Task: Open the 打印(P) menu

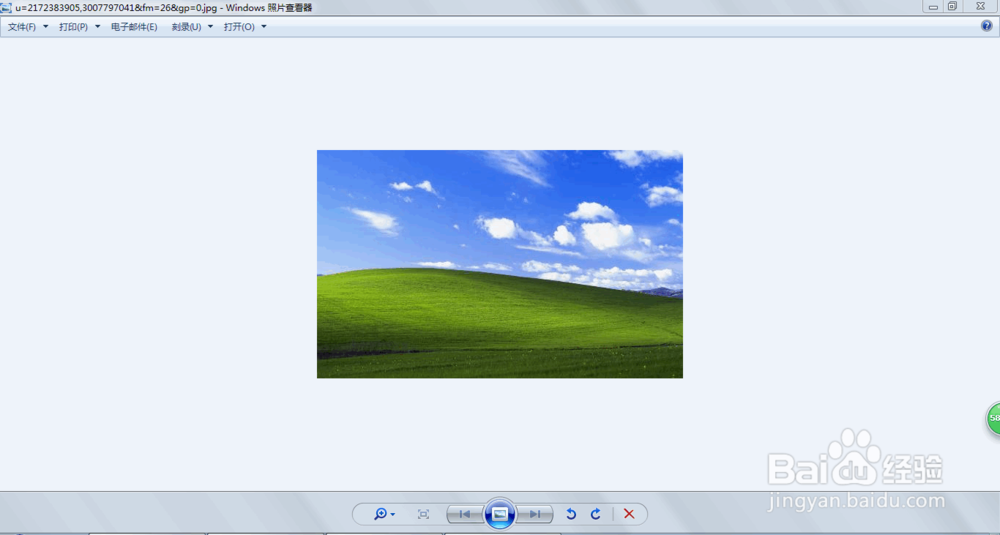Action: pyautogui.click(x=73, y=27)
